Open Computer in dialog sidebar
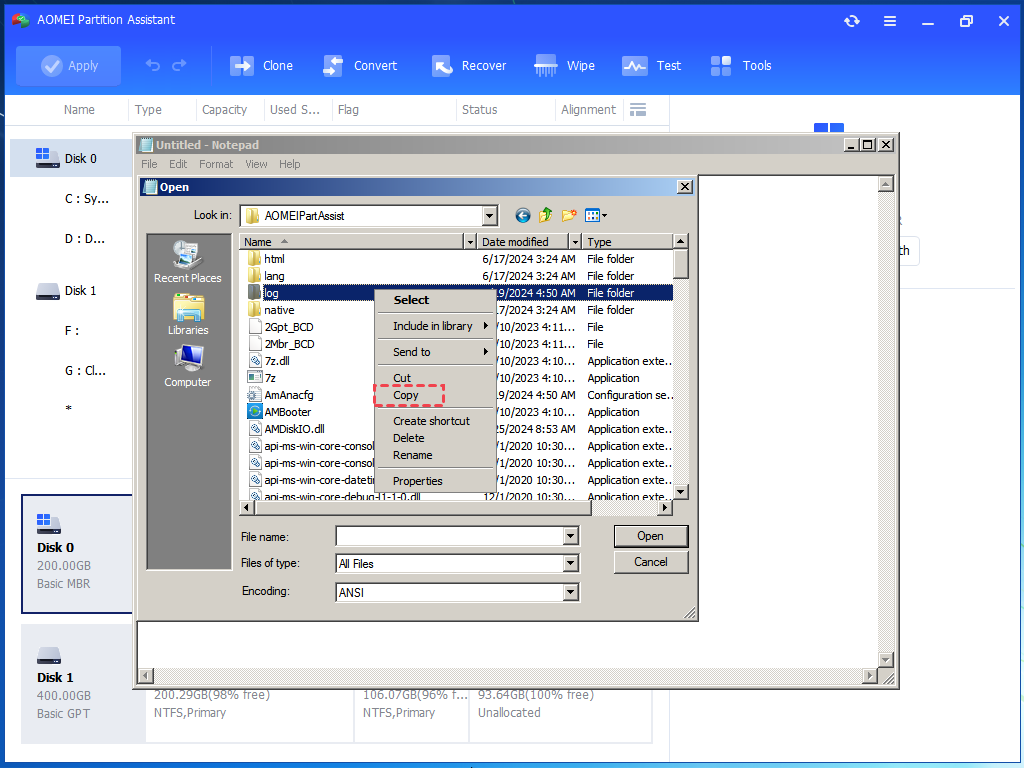This screenshot has width=1024, height=768. coord(188,366)
